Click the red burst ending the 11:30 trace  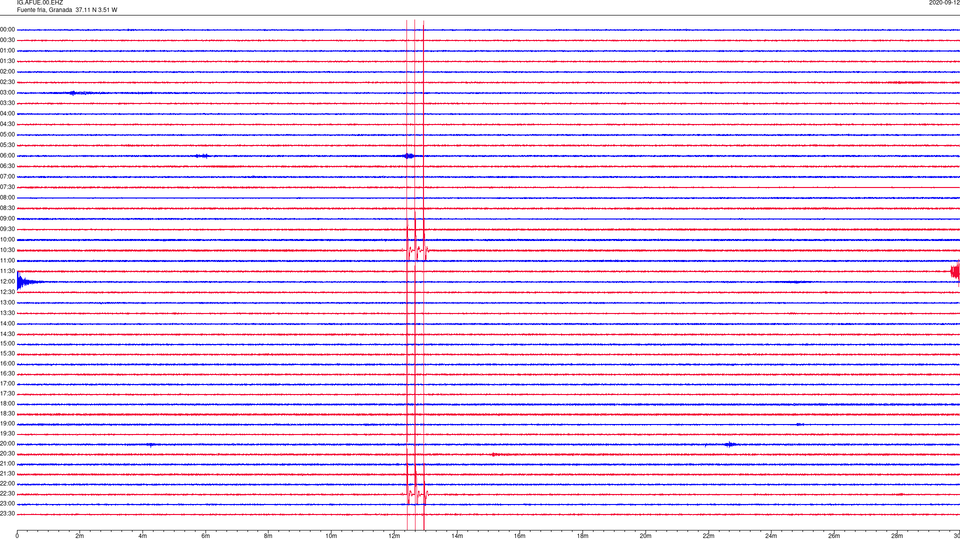(954, 271)
